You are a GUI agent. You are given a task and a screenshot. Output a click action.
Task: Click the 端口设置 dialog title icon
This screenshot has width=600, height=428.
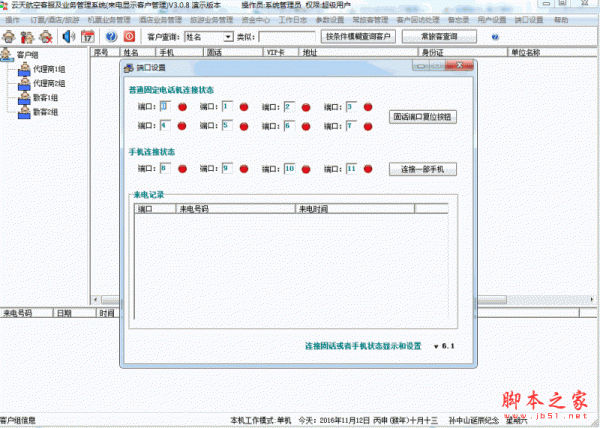(x=129, y=68)
